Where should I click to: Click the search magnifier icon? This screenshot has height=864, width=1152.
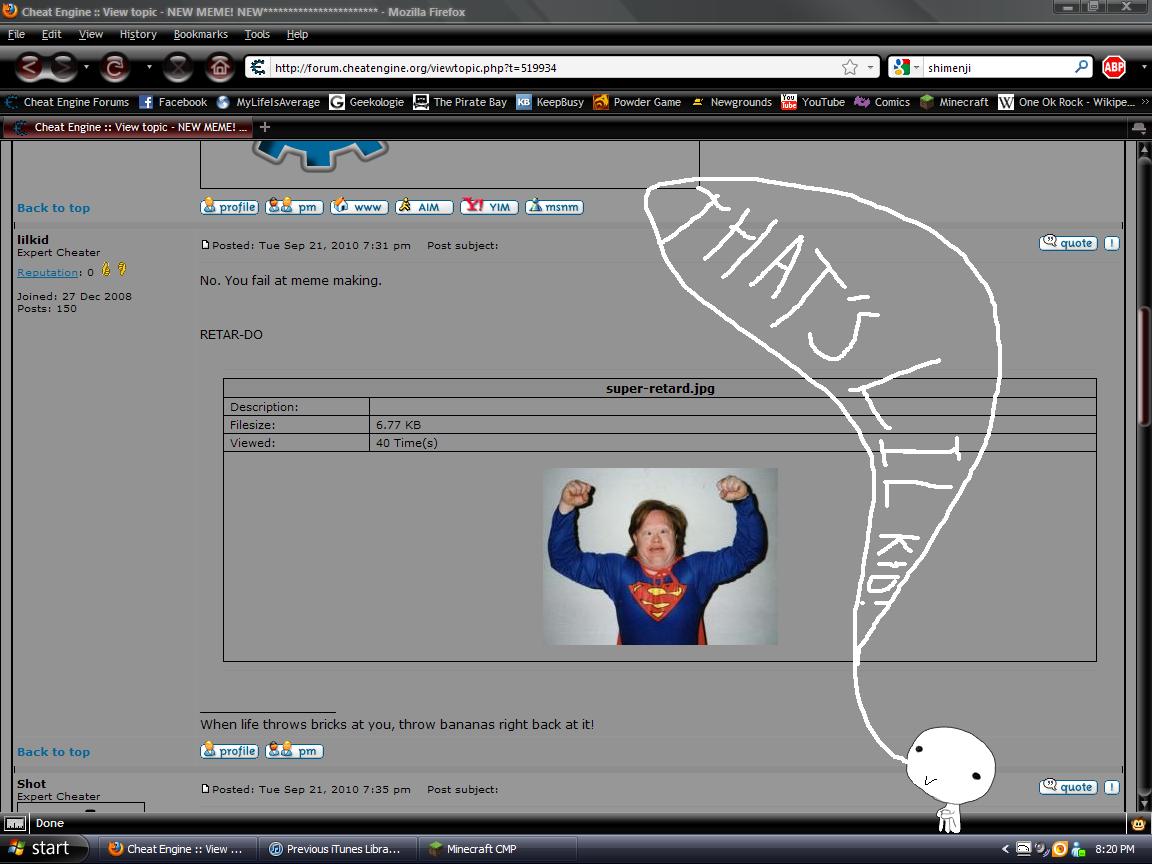pyautogui.click(x=1081, y=67)
